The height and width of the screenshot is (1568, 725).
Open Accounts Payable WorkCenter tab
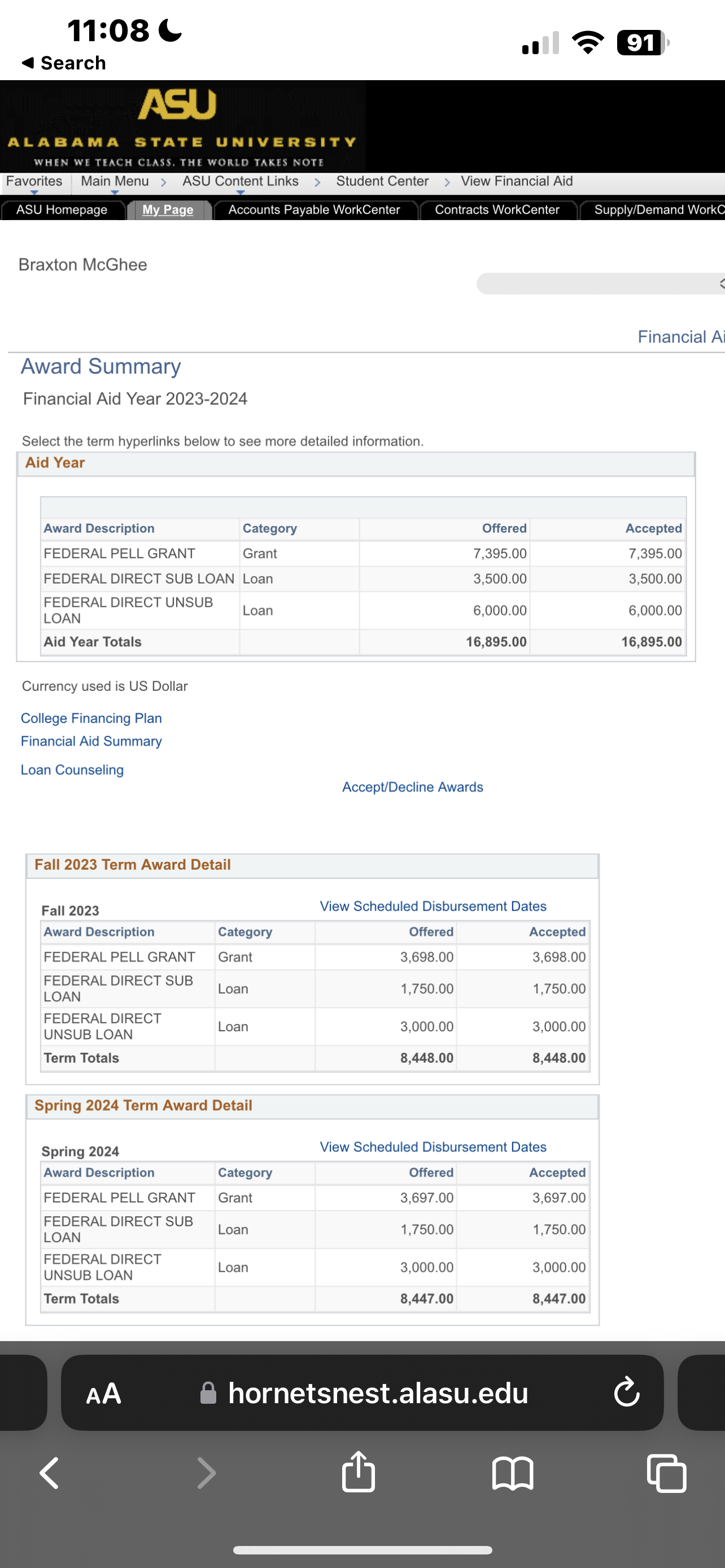[x=314, y=209]
